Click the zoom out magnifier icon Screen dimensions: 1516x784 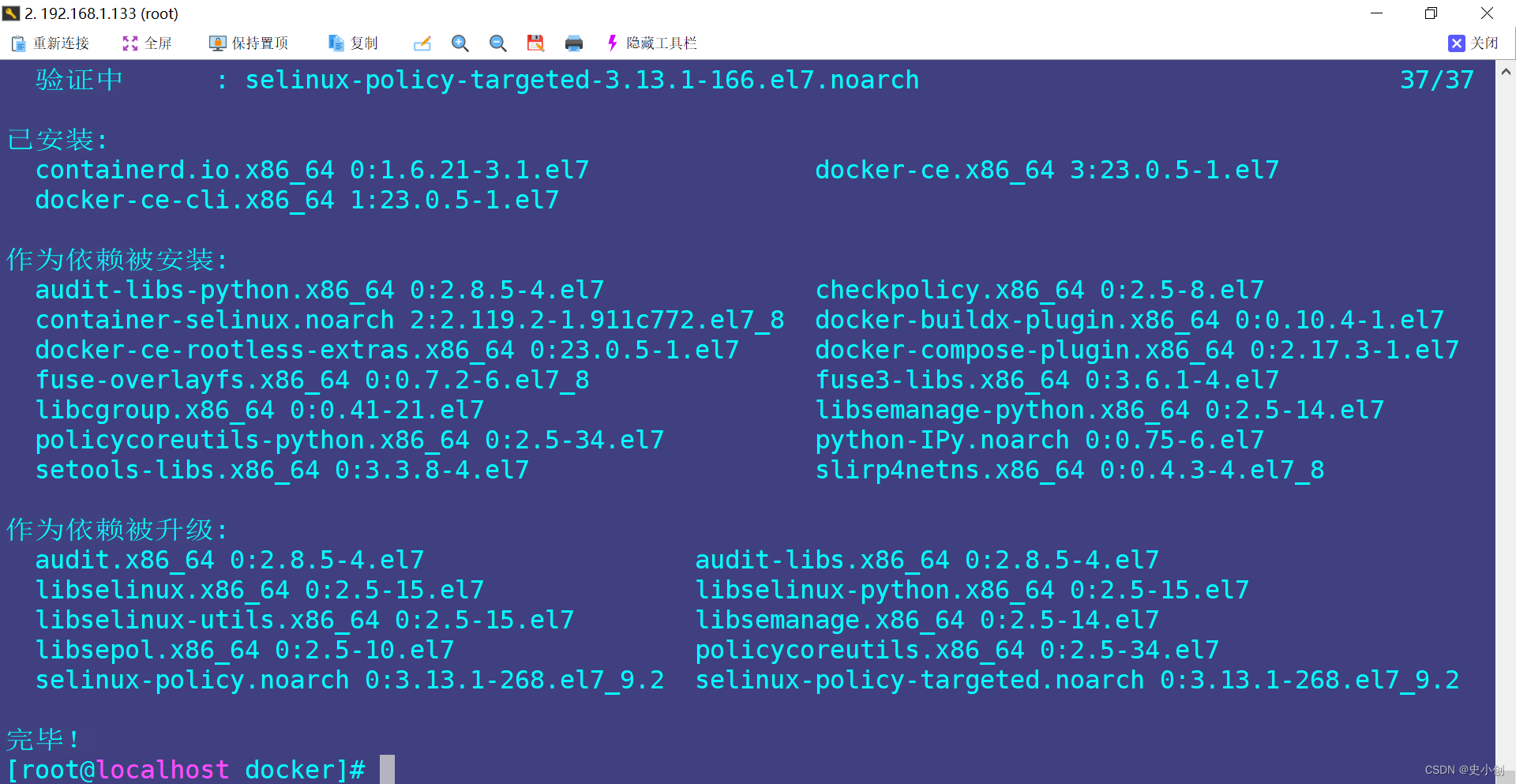497,43
